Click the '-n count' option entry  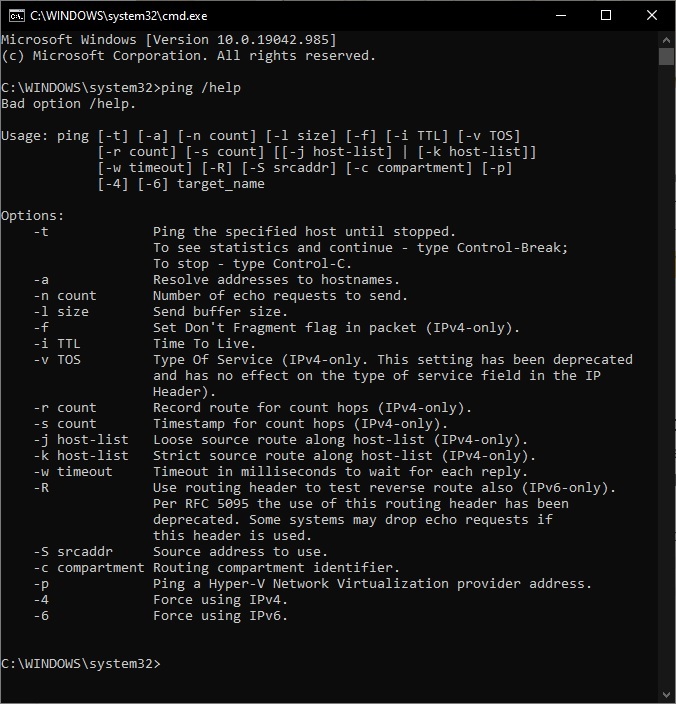click(x=65, y=296)
